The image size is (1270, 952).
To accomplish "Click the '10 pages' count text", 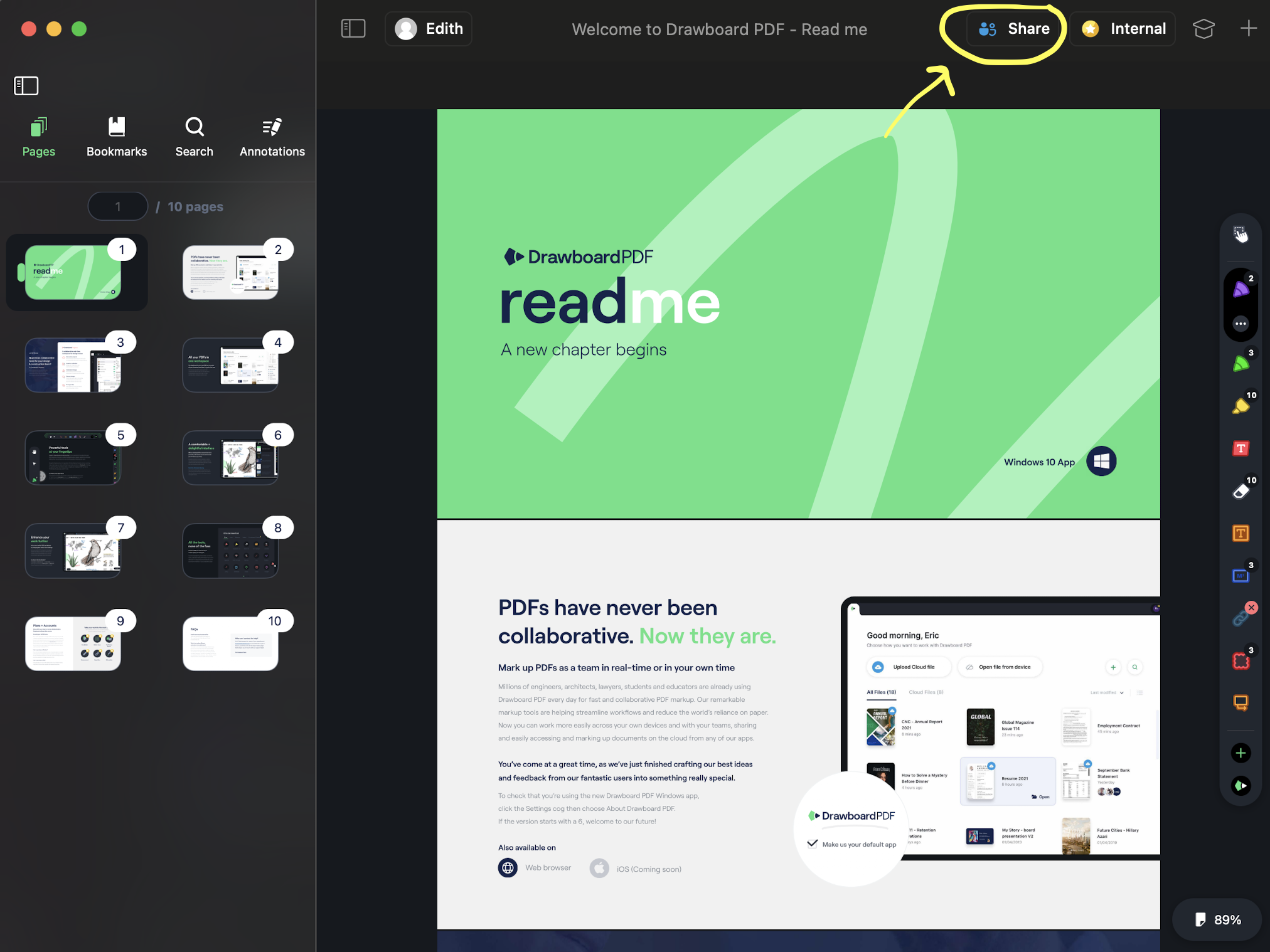I will 195,206.
